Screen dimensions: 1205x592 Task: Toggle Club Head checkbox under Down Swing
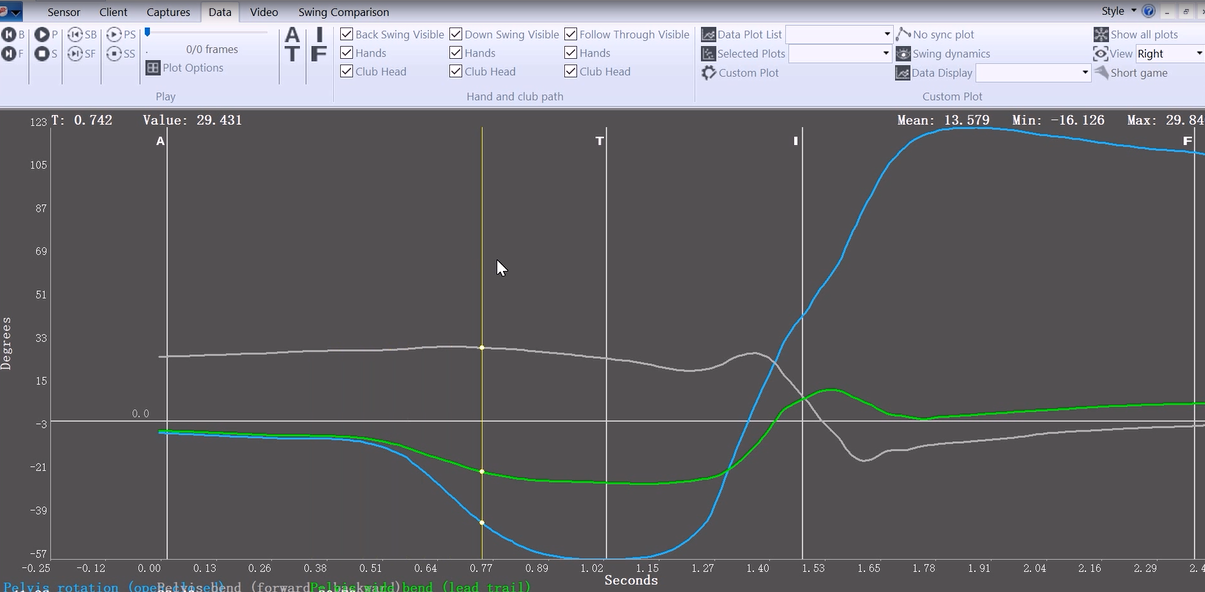pyautogui.click(x=456, y=72)
